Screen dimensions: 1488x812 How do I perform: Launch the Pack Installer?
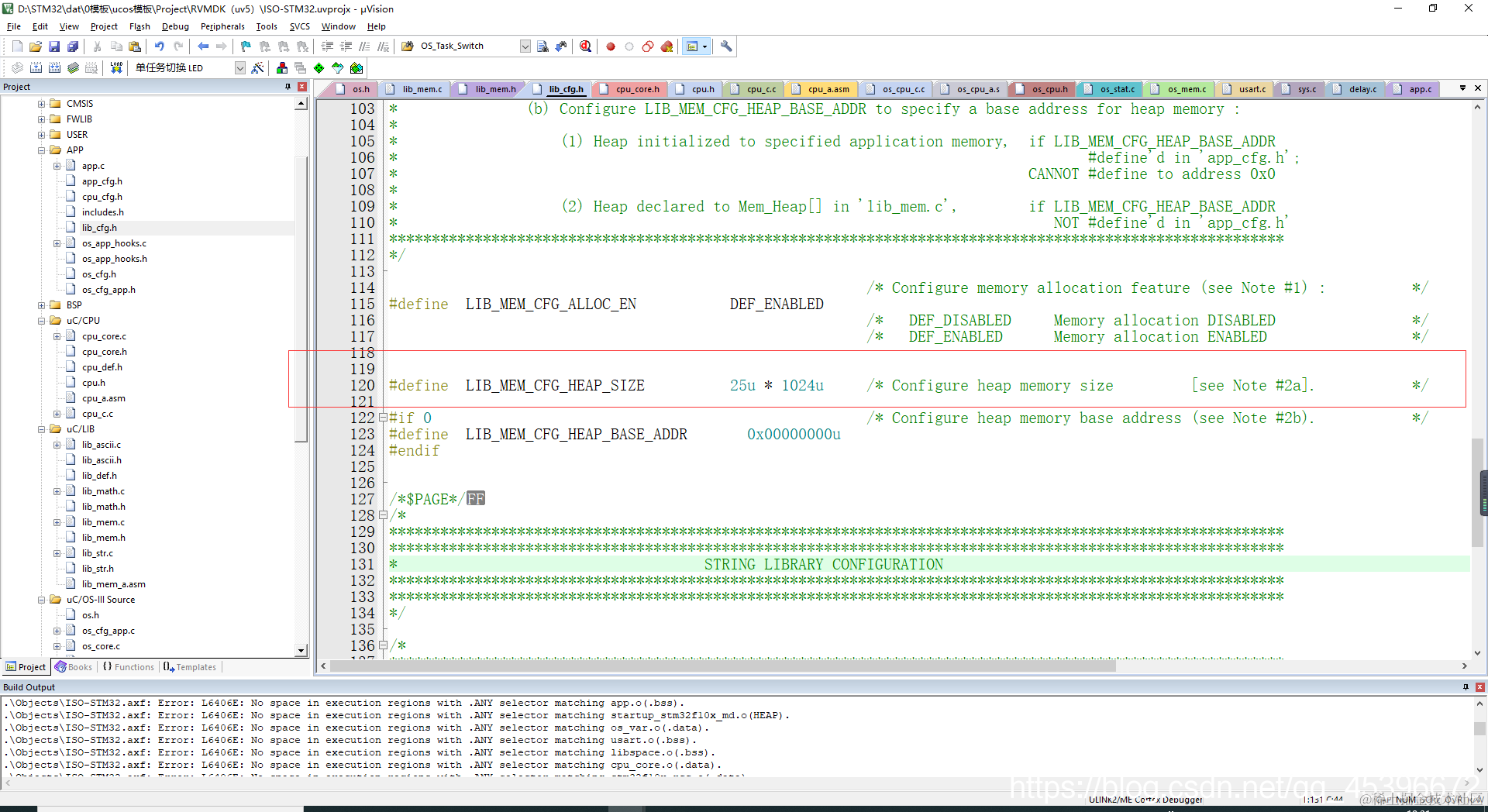pos(356,68)
